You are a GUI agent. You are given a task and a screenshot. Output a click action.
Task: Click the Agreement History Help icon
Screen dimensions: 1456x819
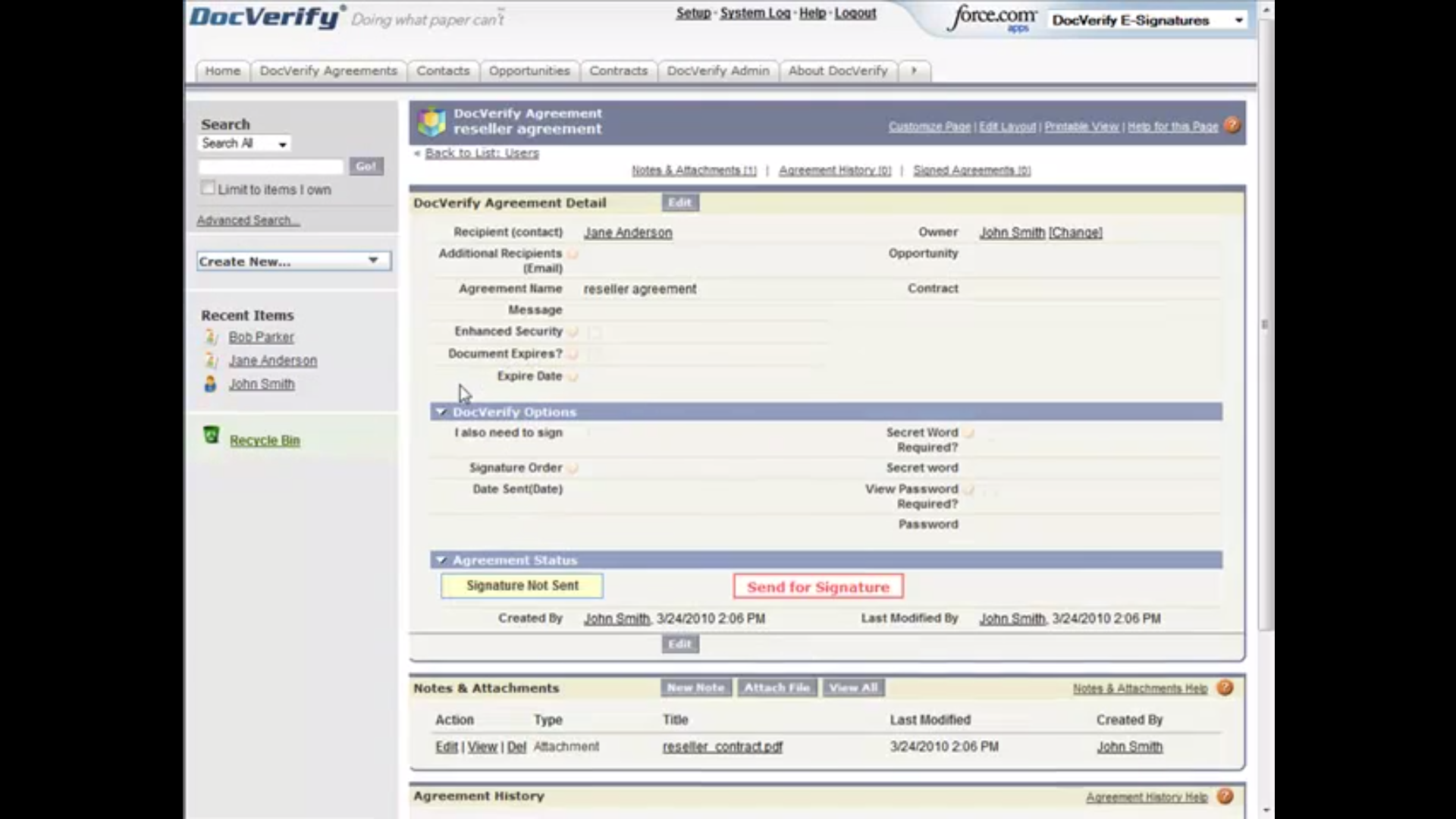[1225, 797]
